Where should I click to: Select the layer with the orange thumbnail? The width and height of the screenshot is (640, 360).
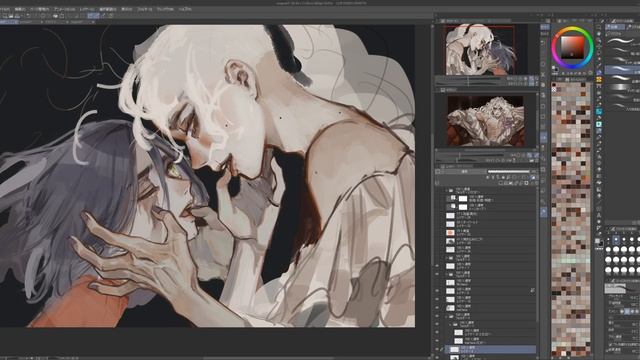pos(490,232)
